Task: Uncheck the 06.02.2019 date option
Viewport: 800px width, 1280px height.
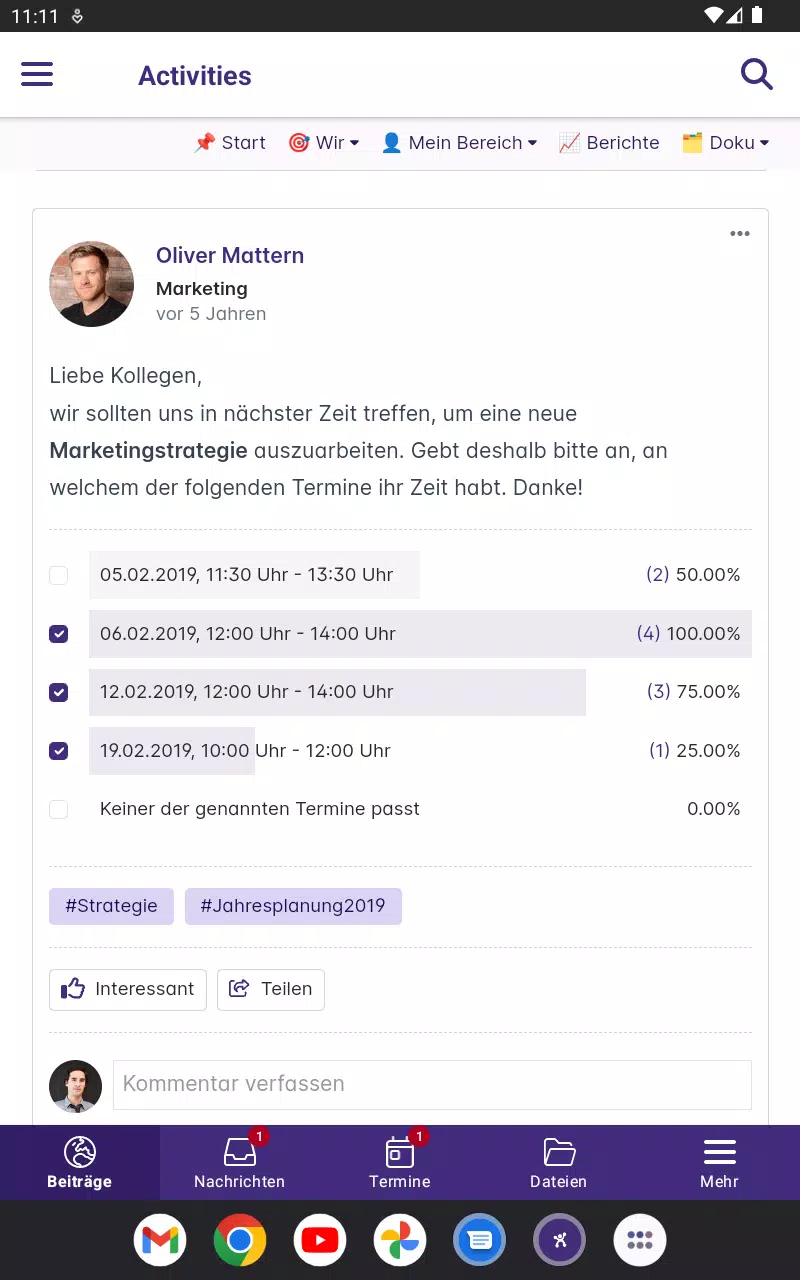Action: pyautogui.click(x=59, y=634)
